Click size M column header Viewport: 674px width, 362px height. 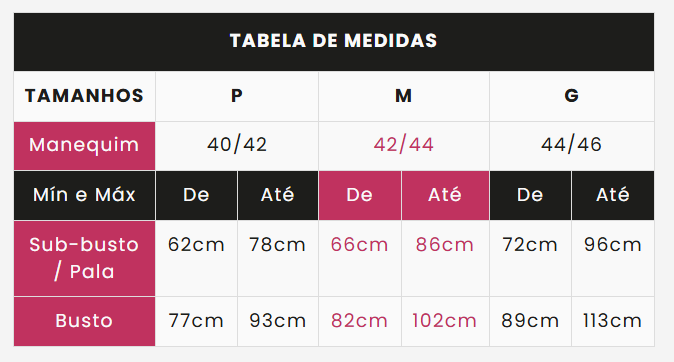coord(404,96)
